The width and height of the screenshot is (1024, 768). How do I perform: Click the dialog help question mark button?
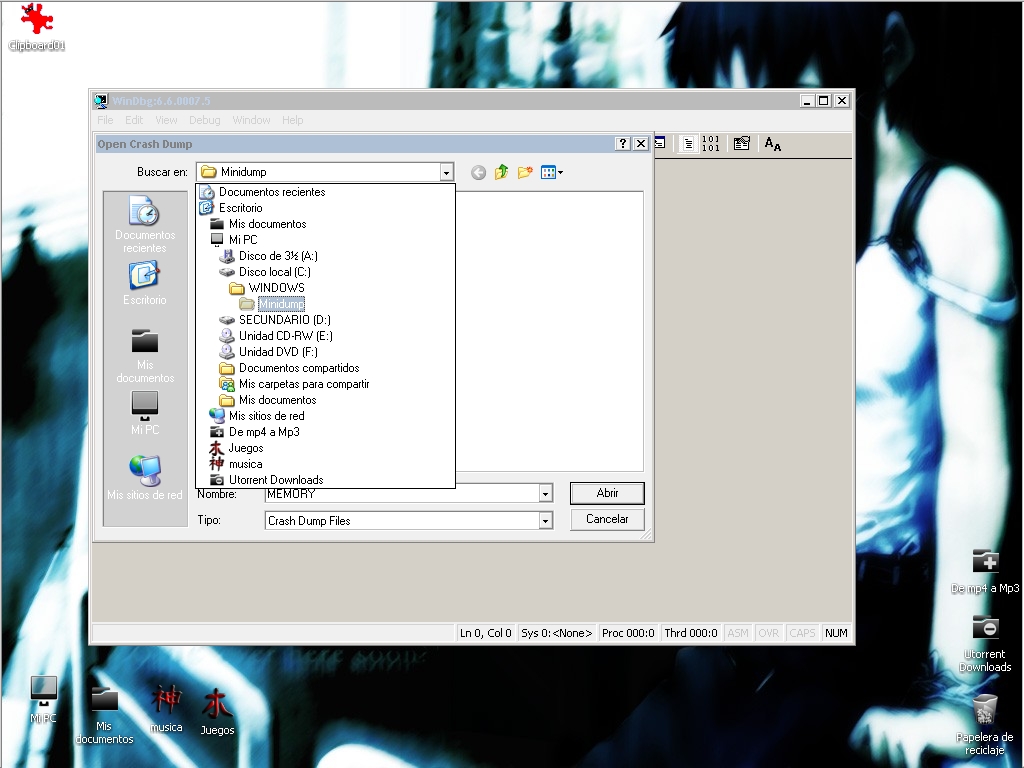pos(623,144)
